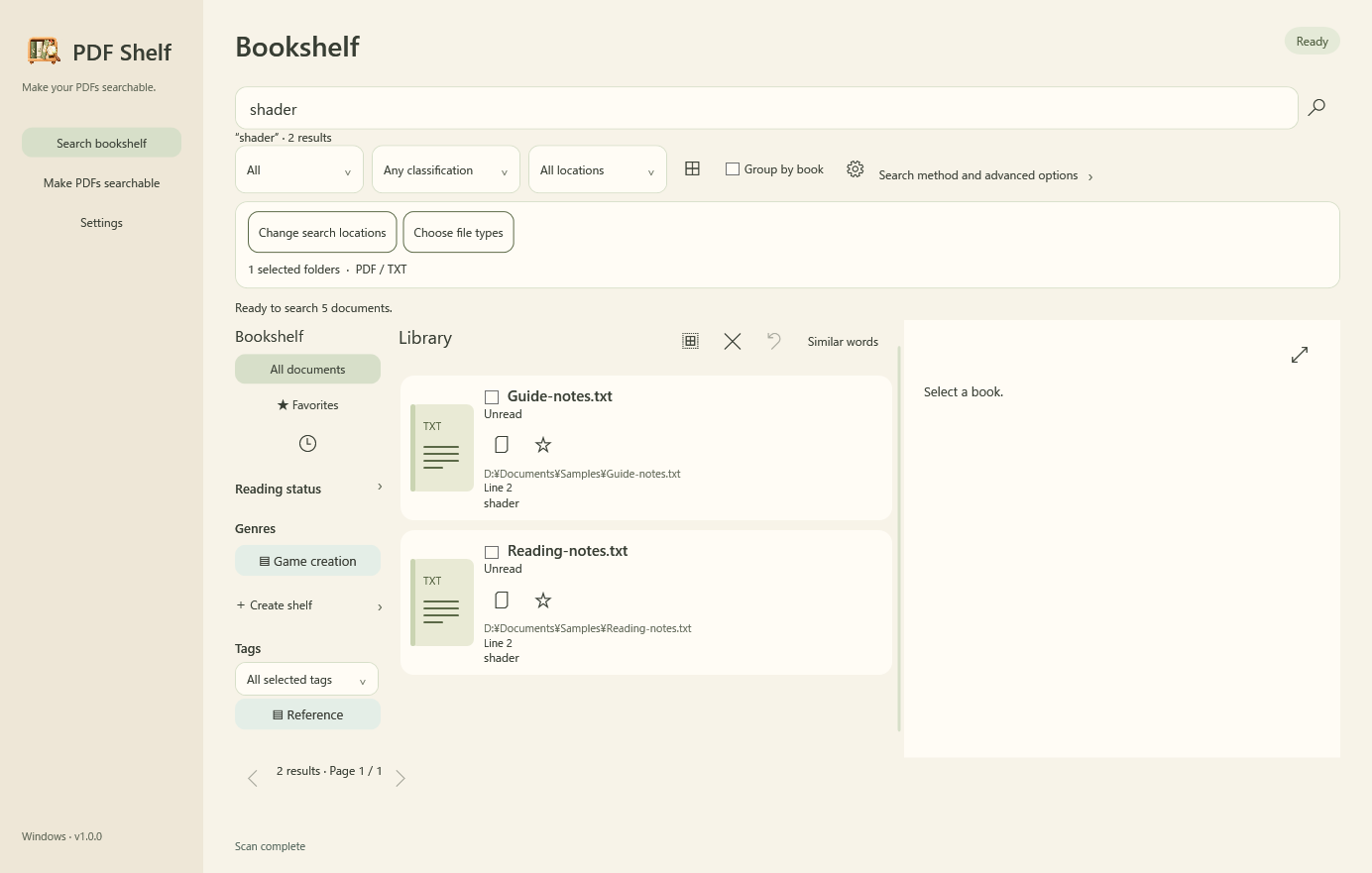1372x873 pixels.
Task: Open Search bookshelf in sidebar
Action: tap(101, 143)
